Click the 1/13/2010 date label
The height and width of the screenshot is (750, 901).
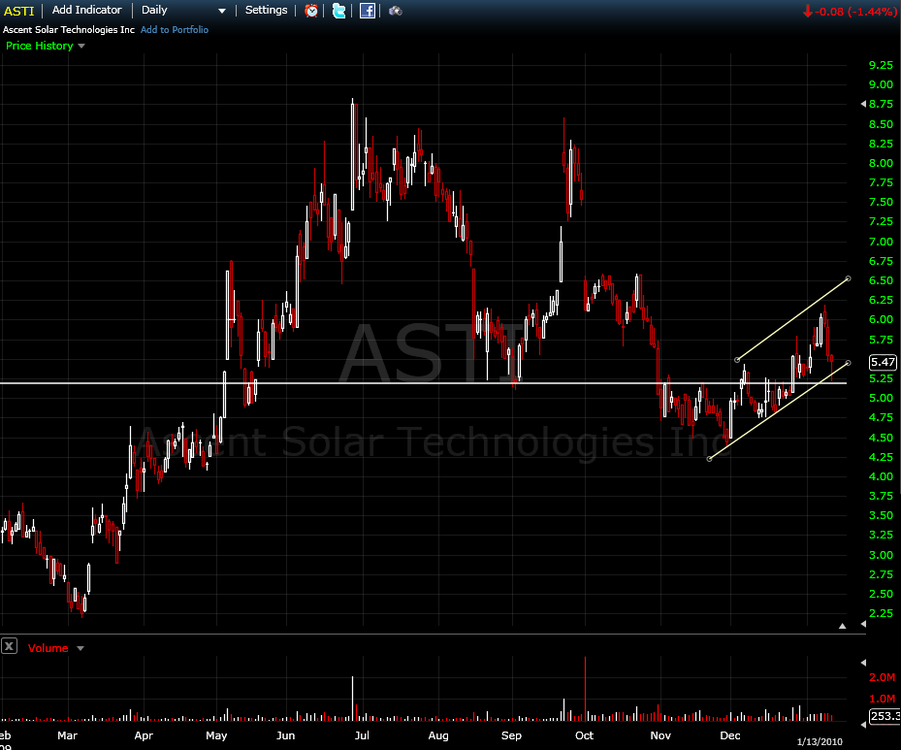coord(819,741)
